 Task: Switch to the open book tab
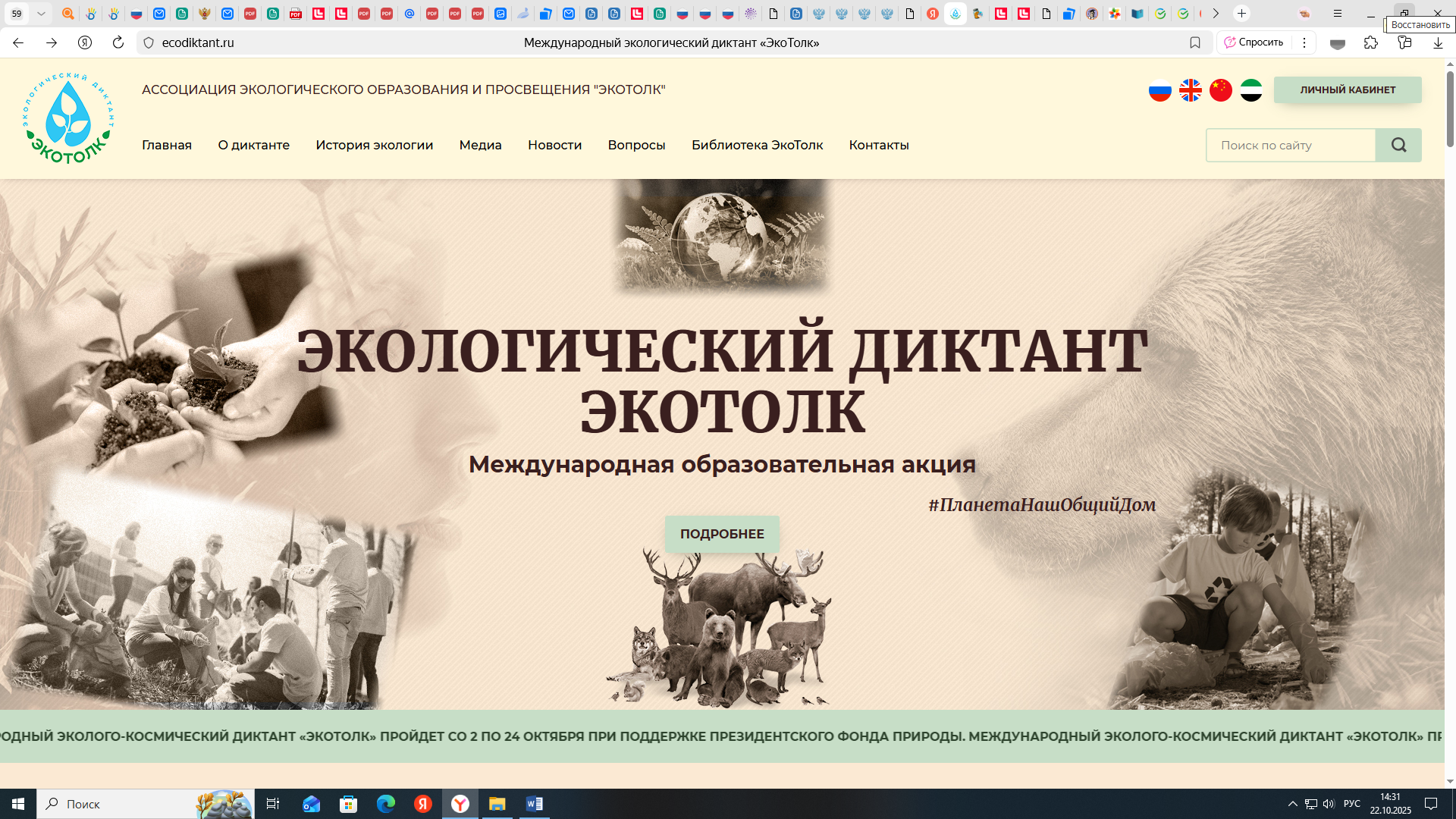1137,14
